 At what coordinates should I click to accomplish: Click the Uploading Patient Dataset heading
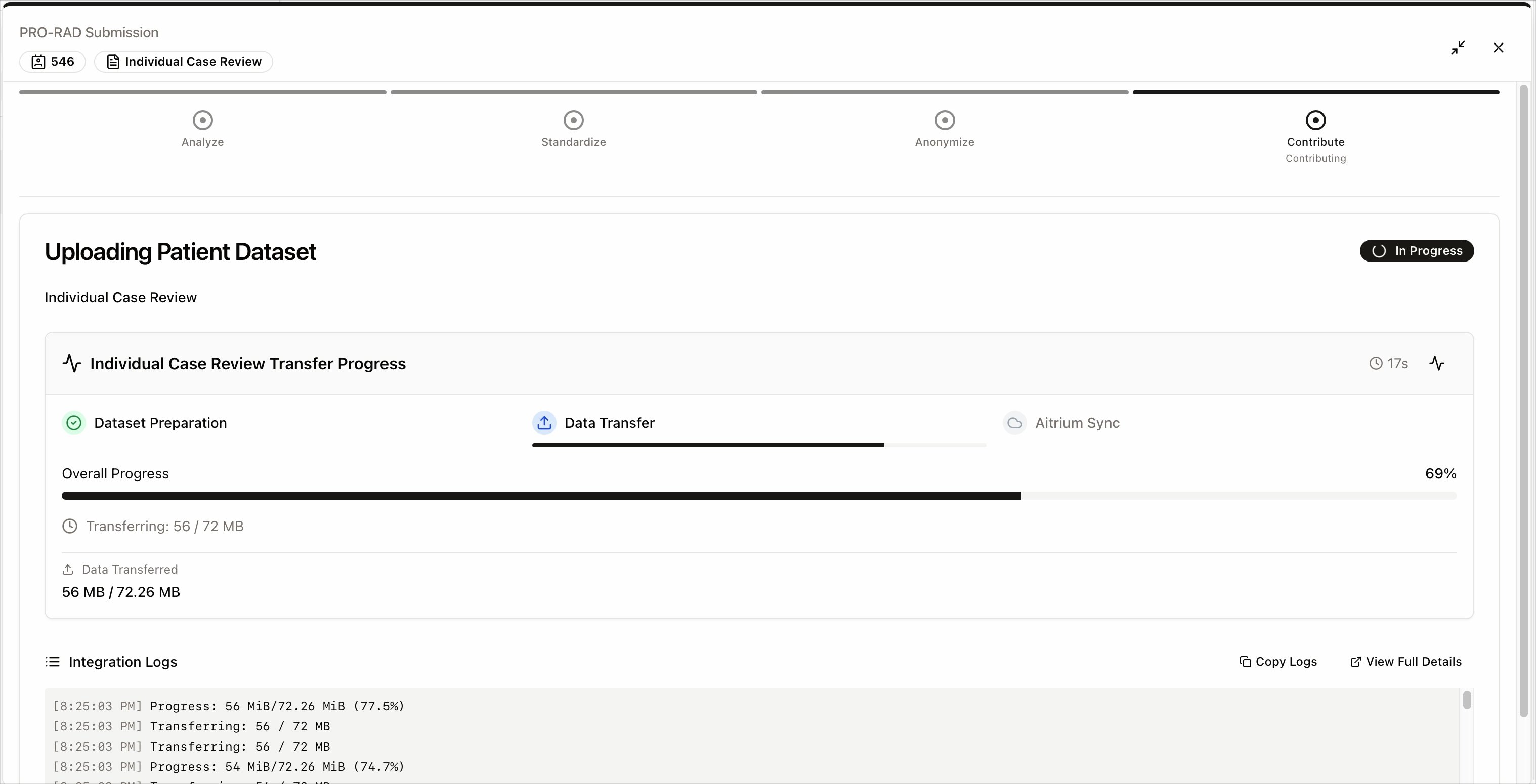coord(180,252)
